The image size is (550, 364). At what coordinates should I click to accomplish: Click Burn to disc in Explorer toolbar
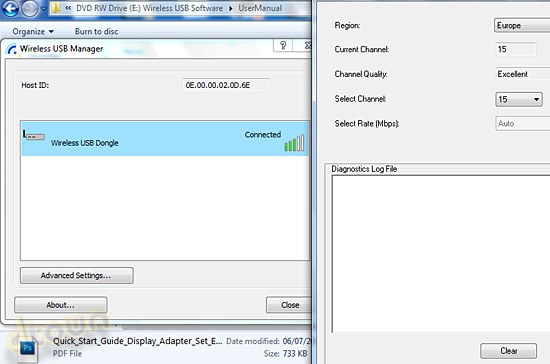pos(96,32)
